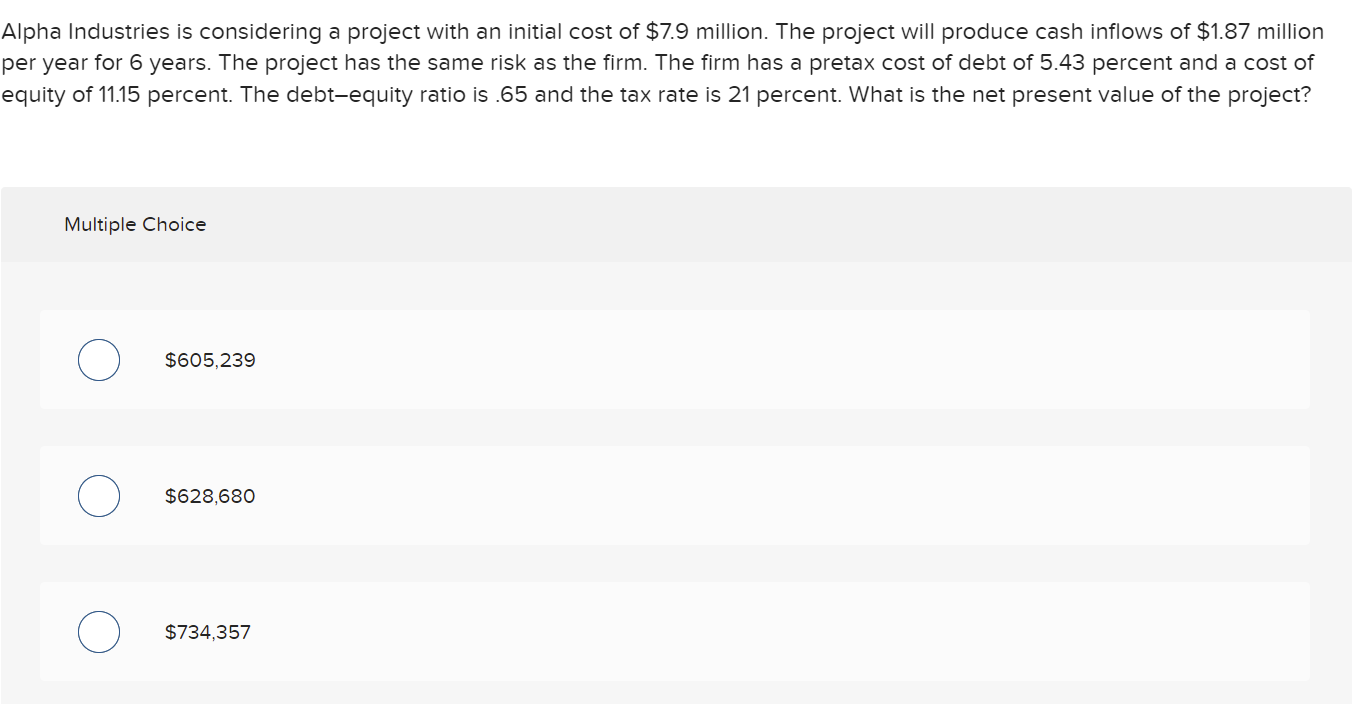Select the answer row containing $605,239
1368x704 pixels.
(x=675, y=360)
